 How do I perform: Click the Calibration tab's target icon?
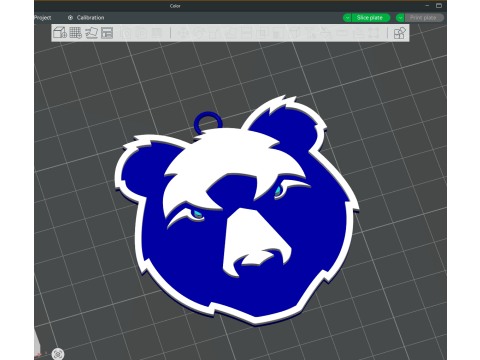pyautogui.click(x=70, y=18)
